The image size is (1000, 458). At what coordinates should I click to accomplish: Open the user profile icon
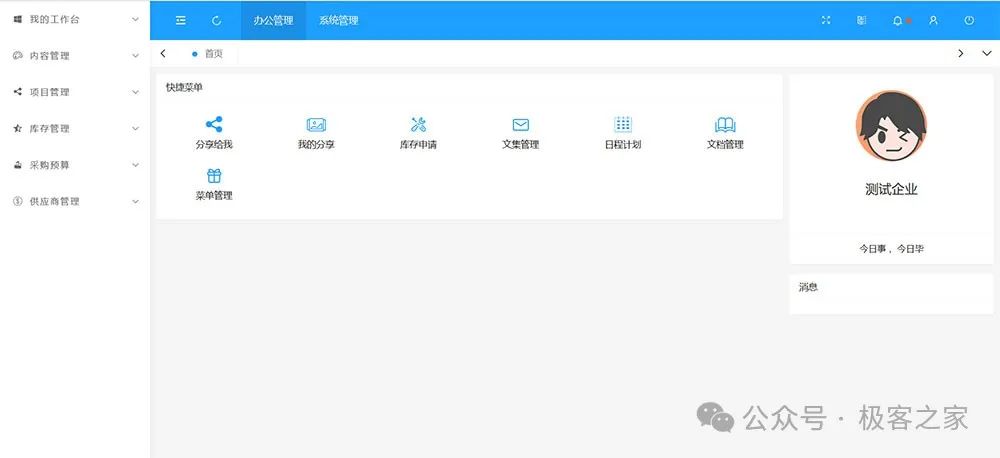click(x=933, y=20)
